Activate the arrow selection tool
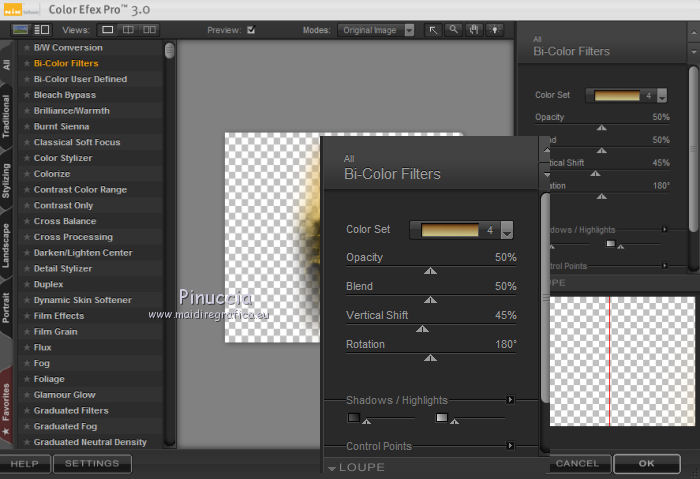This screenshot has width=700, height=479. (433, 30)
